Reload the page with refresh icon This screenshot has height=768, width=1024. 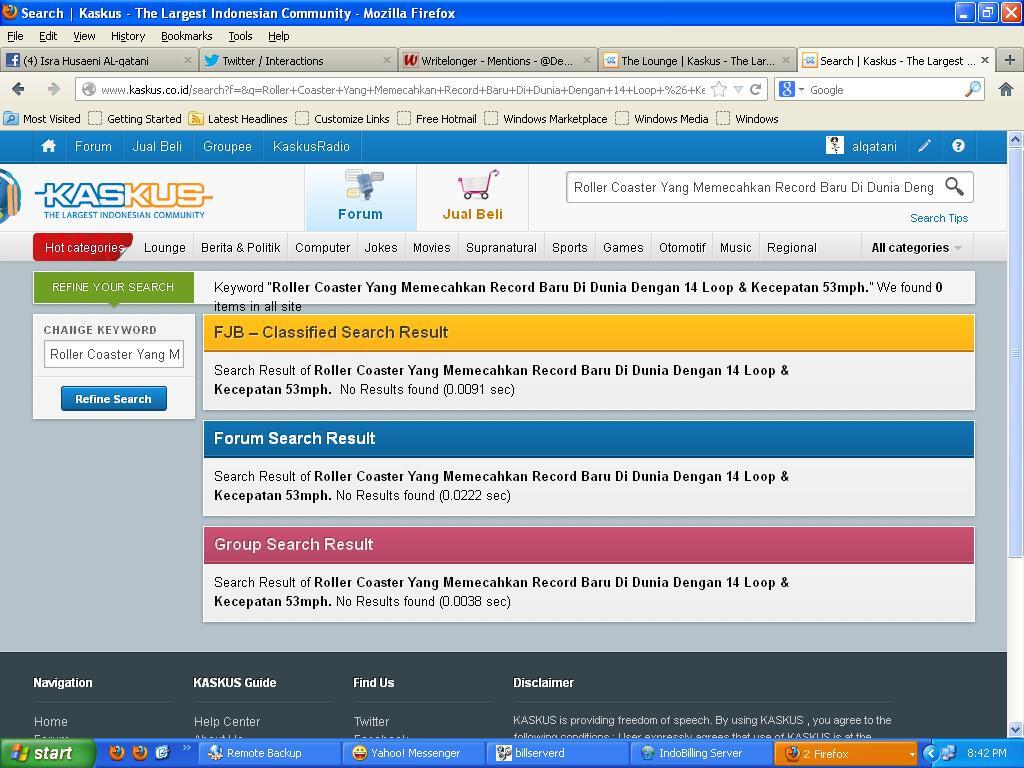click(756, 89)
